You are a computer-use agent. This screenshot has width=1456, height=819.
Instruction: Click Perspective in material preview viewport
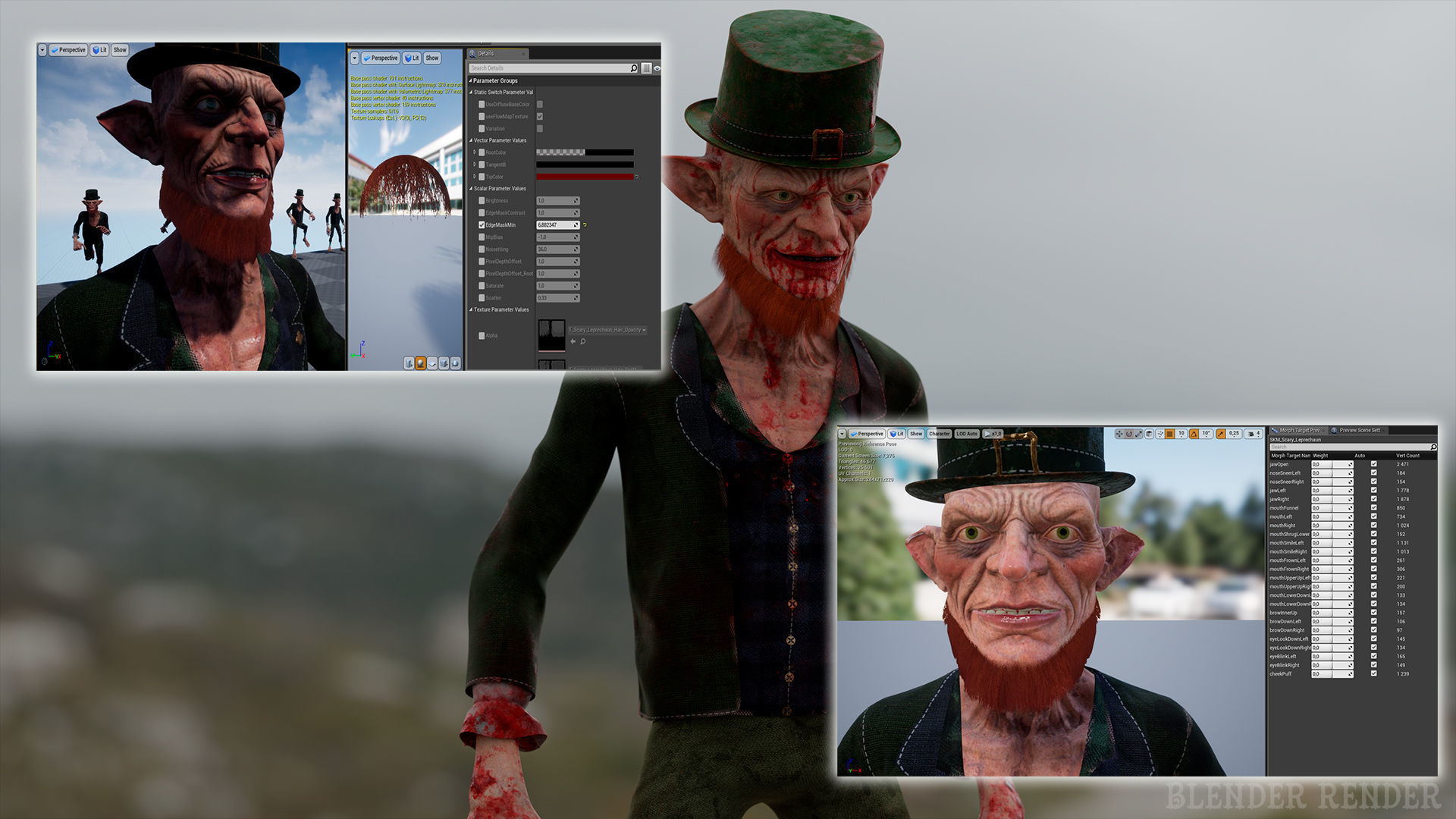[381, 58]
